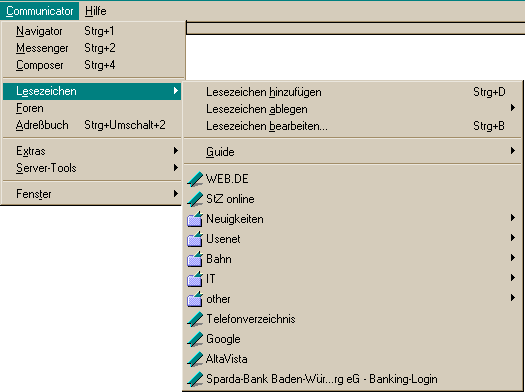Click the Strg+4 shortcut text
This screenshot has height=392, width=525.
click(x=100, y=65)
